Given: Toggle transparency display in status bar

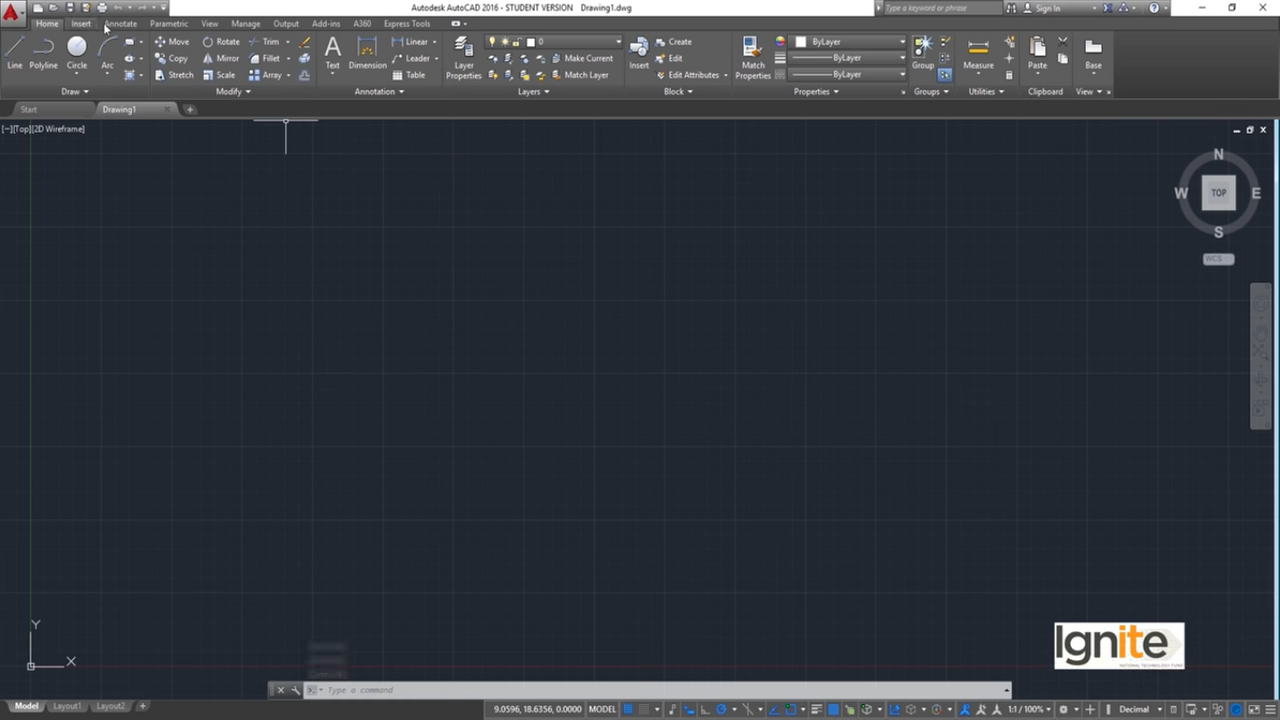Looking at the screenshot, I should tap(832, 709).
